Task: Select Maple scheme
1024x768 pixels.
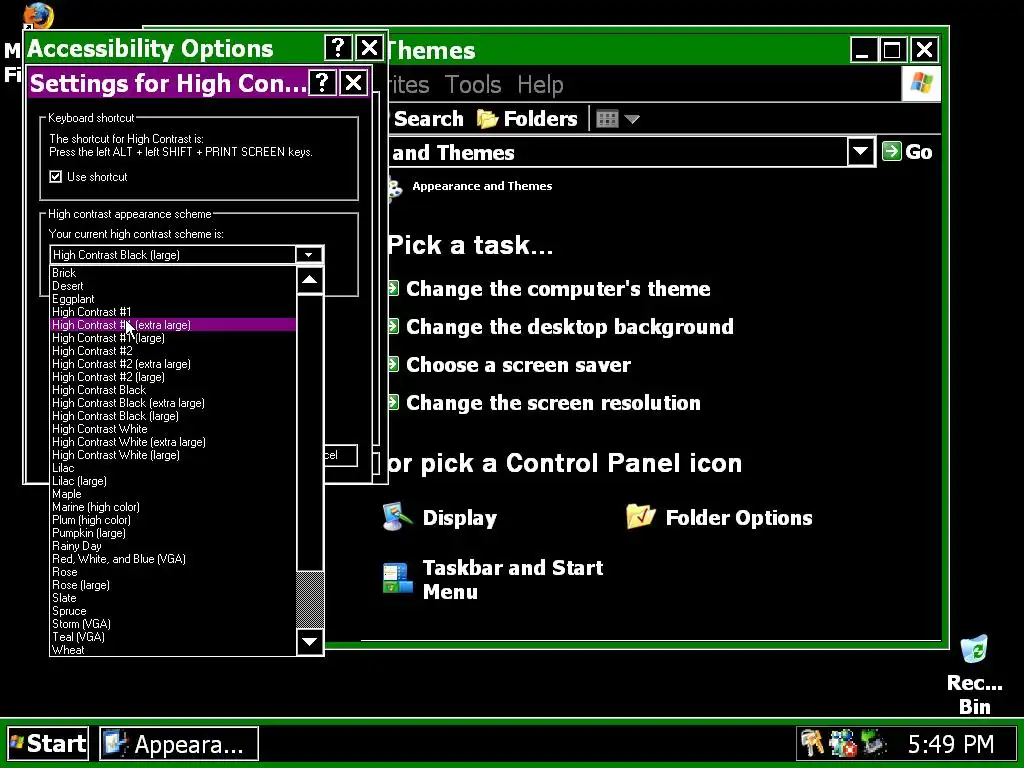Action: pos(173,494)
